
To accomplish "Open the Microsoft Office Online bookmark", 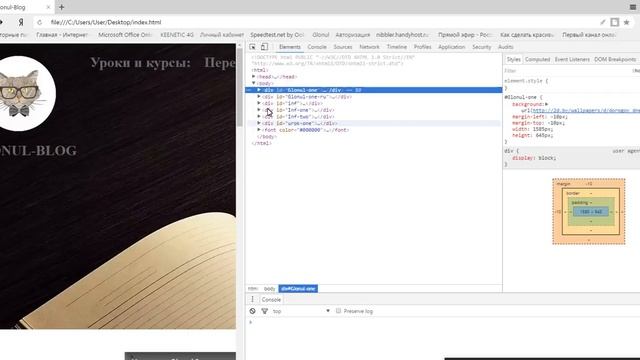I will [125, 35].
